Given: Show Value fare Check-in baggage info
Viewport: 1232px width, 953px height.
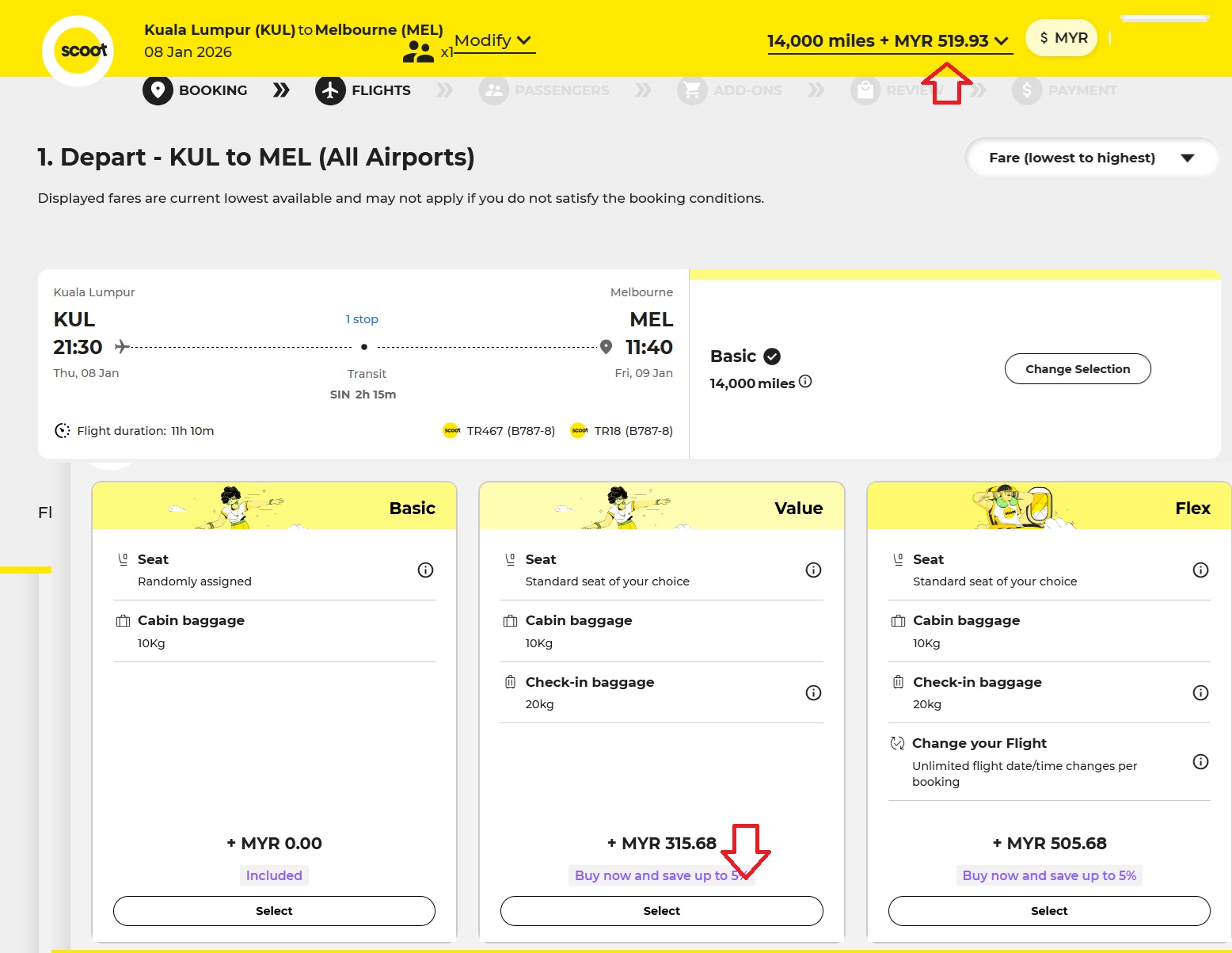Looking at the screenshot, I should coord(813,693).
